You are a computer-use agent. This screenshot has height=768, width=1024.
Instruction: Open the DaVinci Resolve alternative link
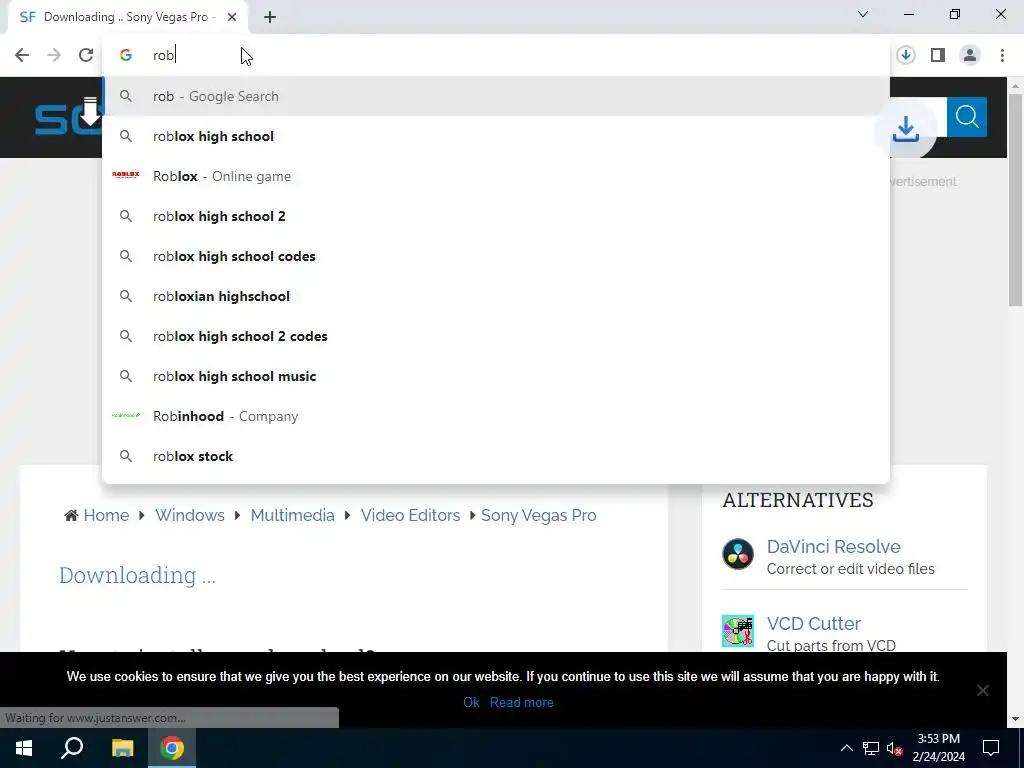pyautogui.click(x=833, y=547)
